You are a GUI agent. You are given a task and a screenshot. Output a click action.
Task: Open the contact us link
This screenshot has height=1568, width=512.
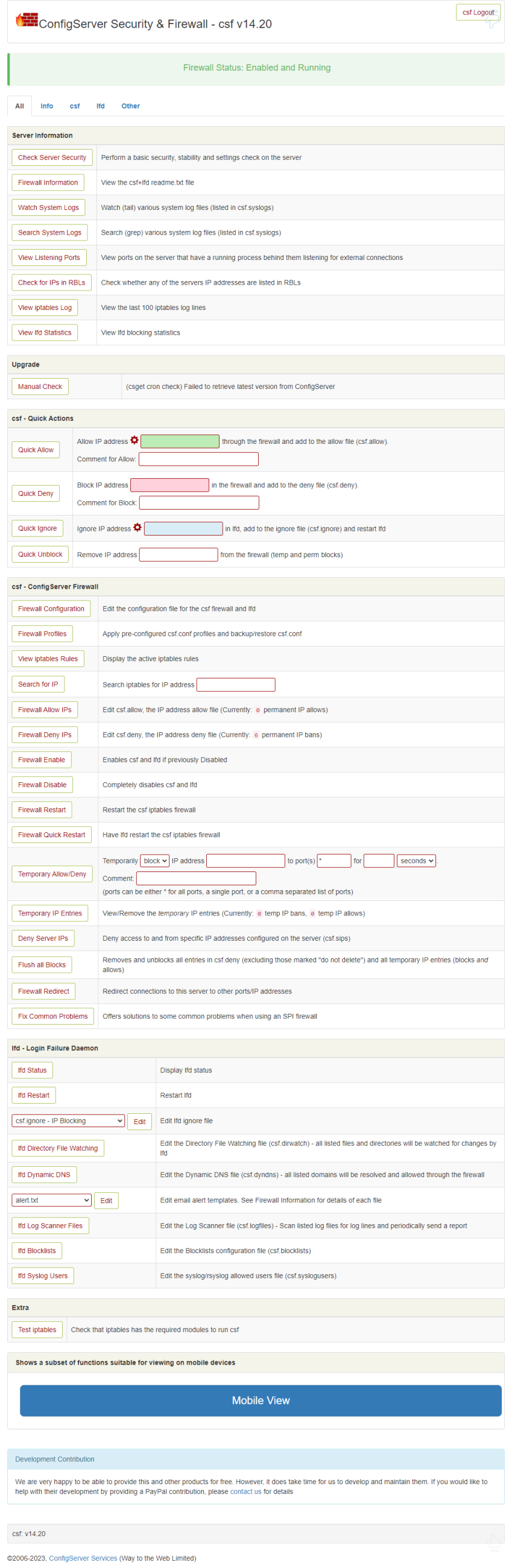pos(245,1491)
